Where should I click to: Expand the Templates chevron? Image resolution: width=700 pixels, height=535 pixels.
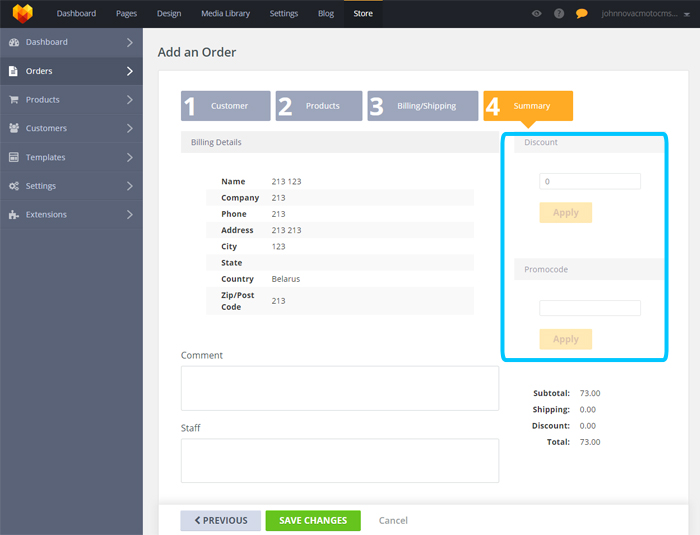click(129, 157)
